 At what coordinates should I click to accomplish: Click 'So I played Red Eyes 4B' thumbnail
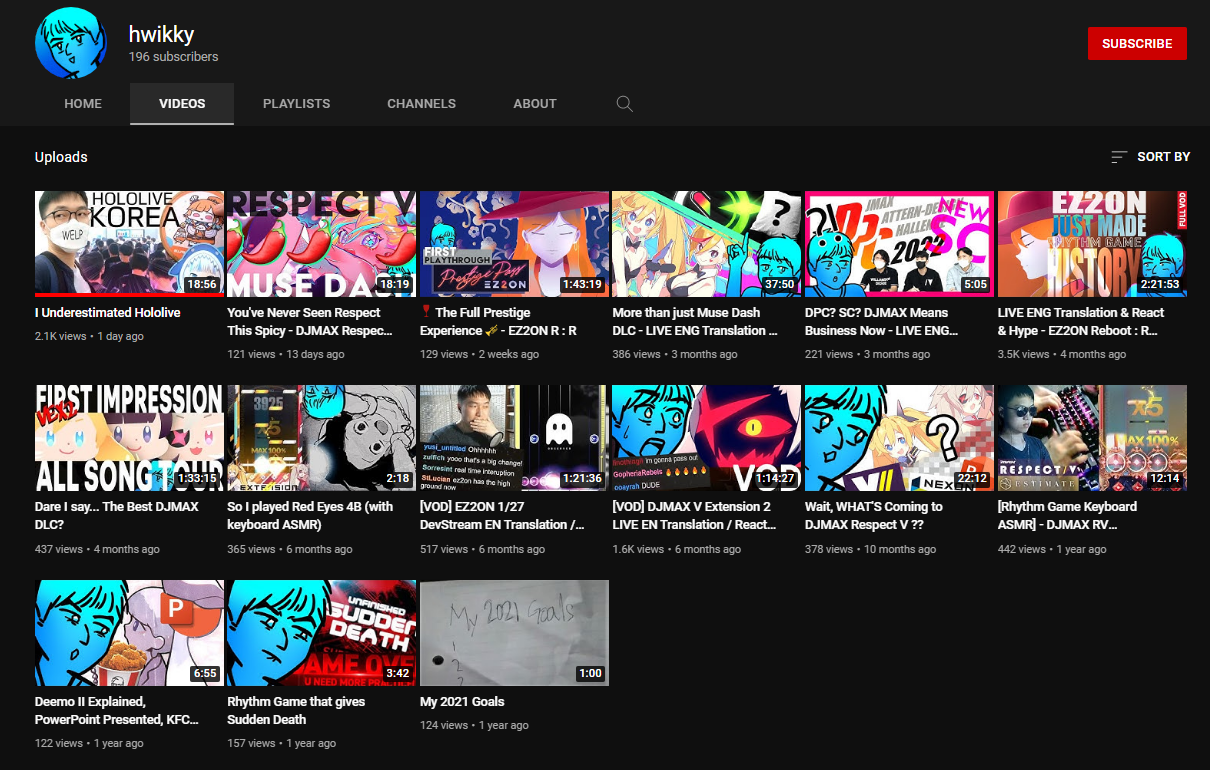tap(321, 438)
